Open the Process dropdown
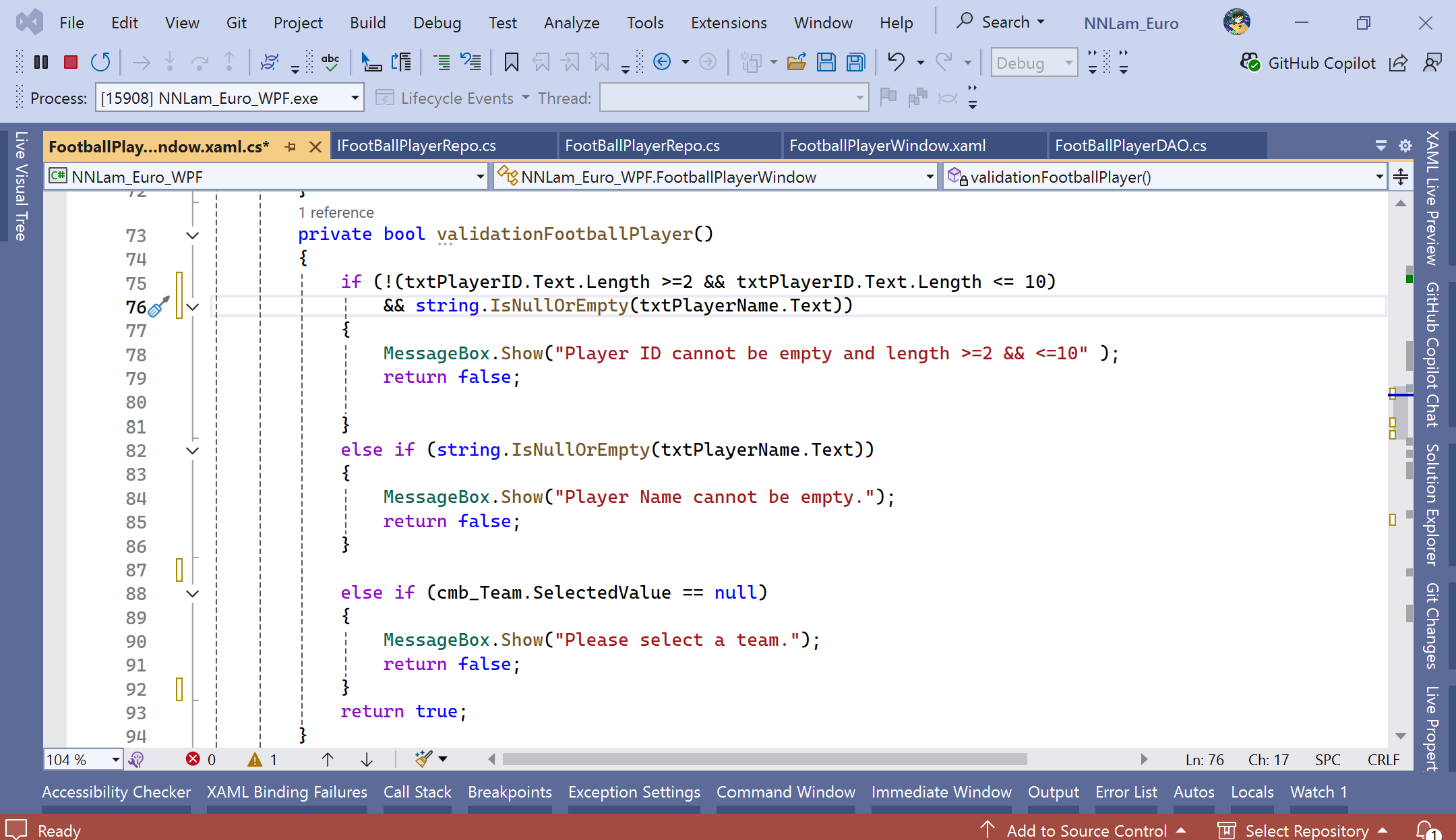 [x=229, y=98]
